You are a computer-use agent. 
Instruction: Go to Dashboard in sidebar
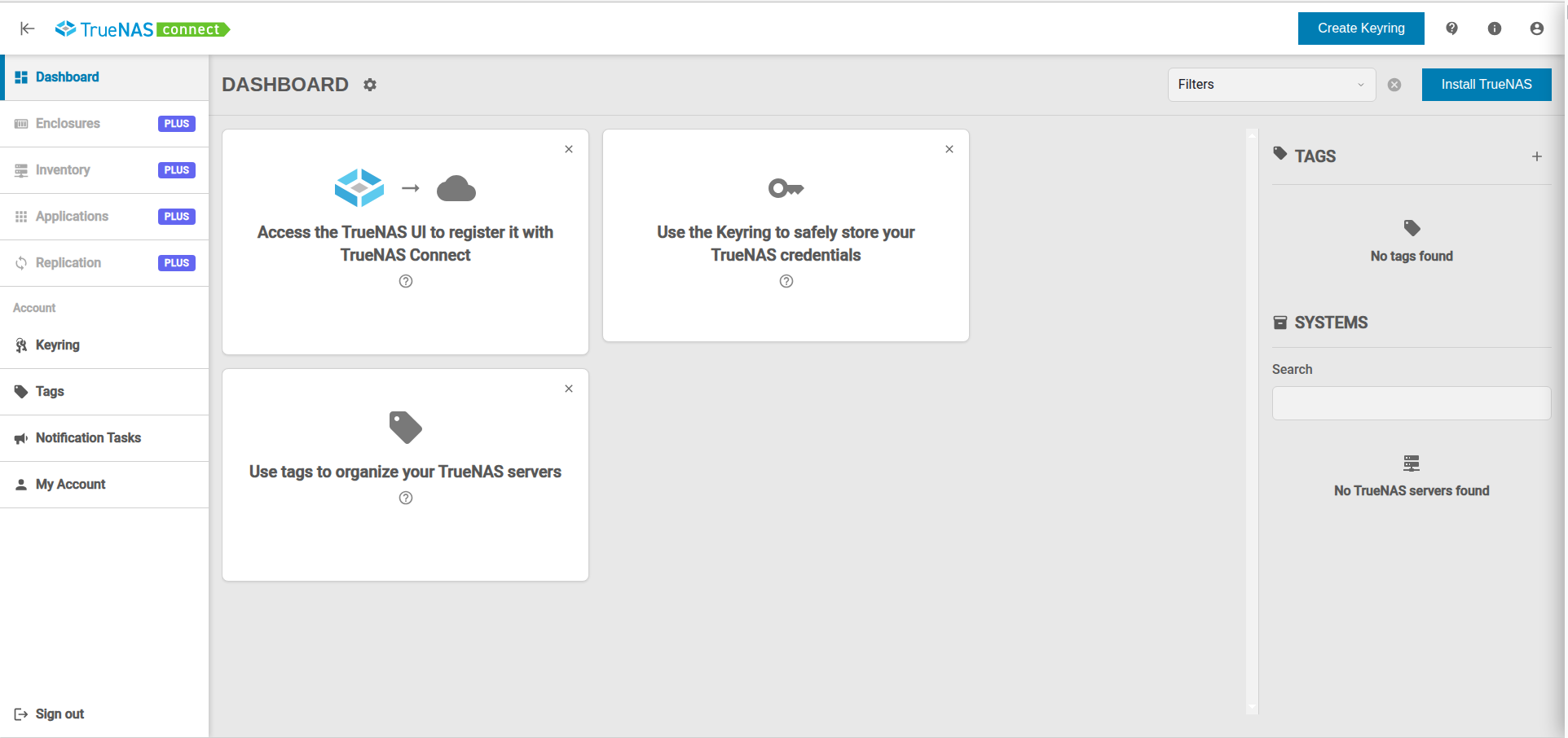(x=104, y=77)
